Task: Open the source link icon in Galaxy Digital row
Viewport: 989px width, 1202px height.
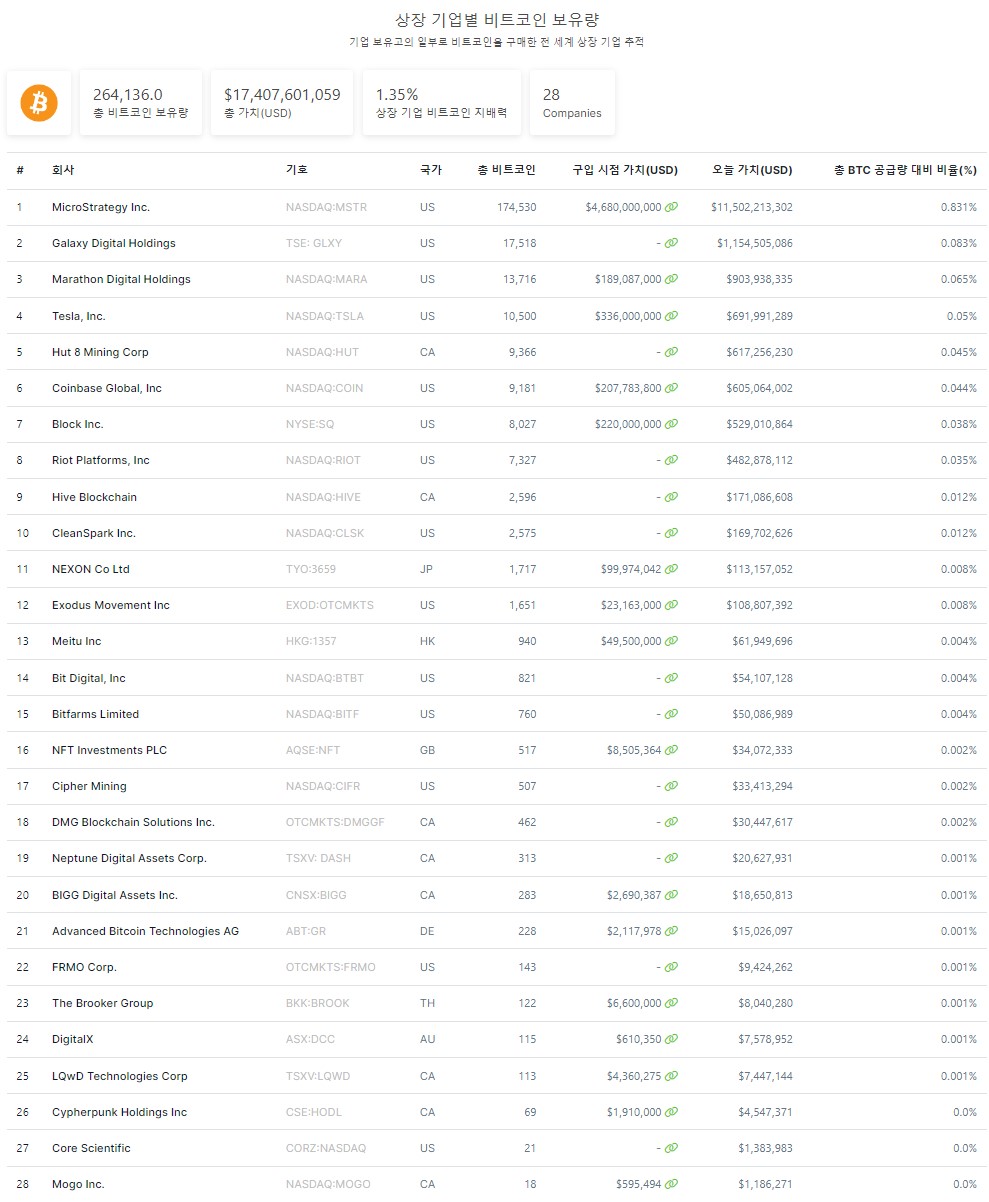Action: click(x=671, y=243)
